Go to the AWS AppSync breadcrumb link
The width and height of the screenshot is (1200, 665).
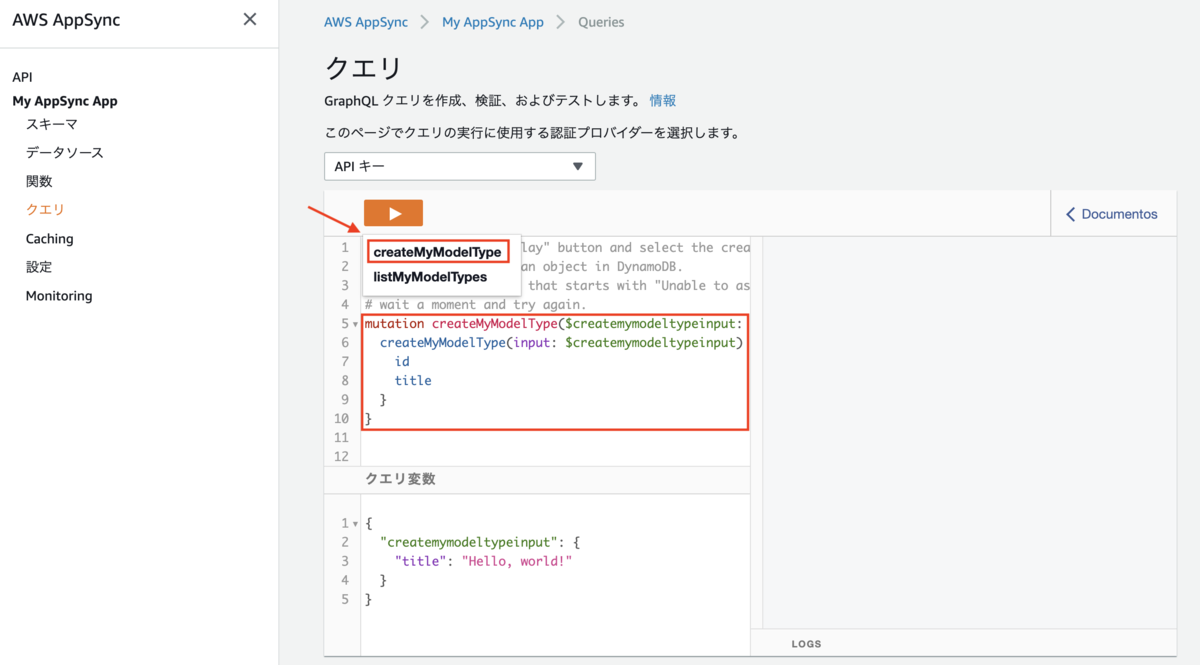tap(366, 22)
